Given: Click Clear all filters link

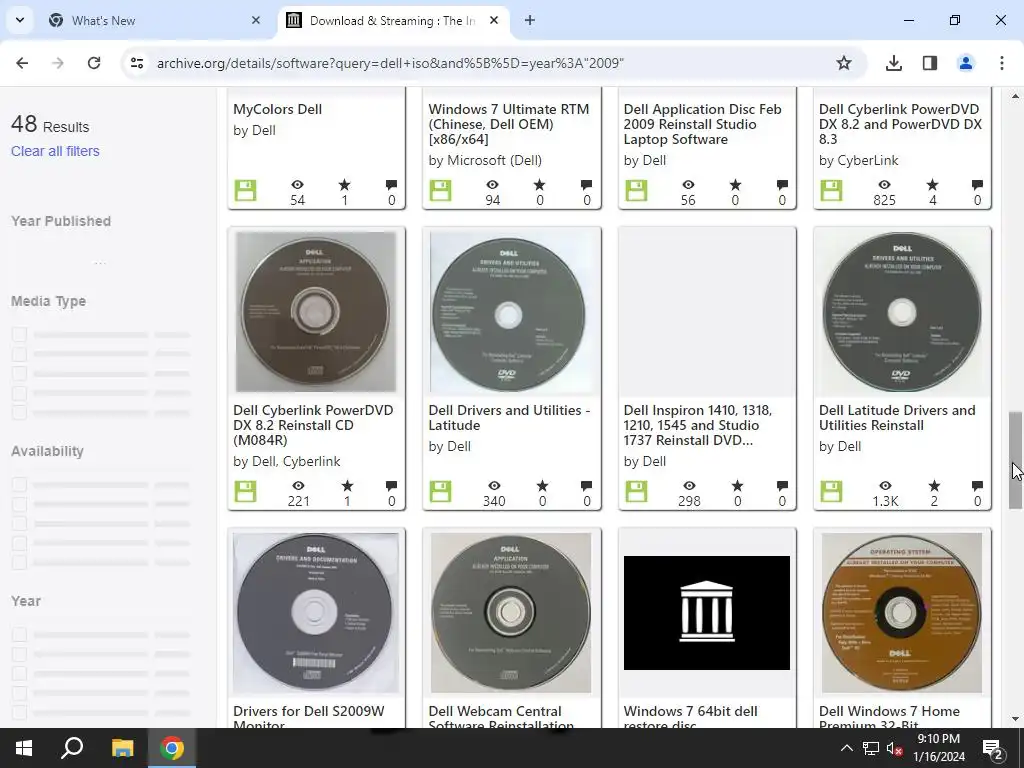Looking at the screenshot, I should 55,151.
